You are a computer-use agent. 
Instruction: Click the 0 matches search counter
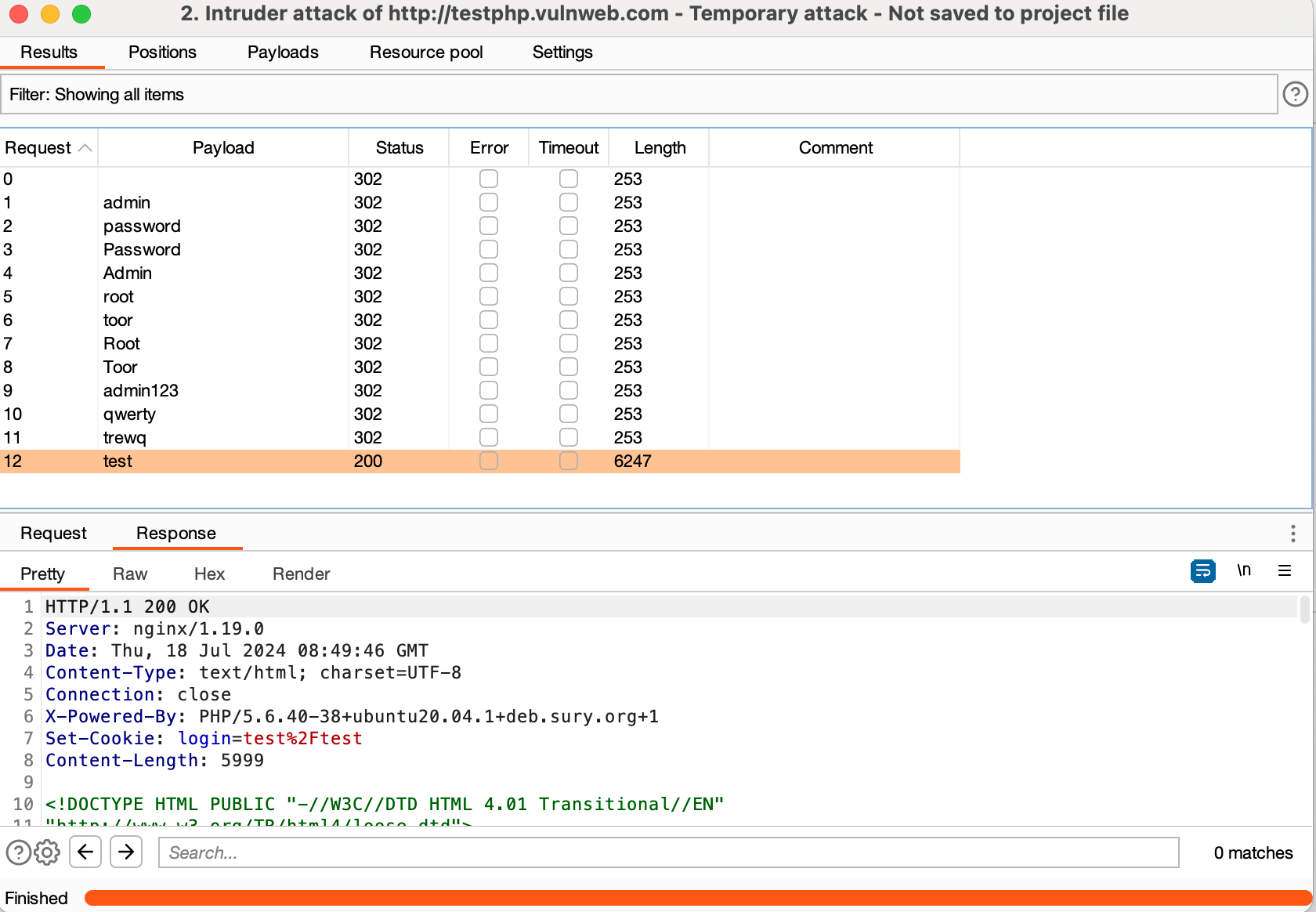tap(1253, 852)
